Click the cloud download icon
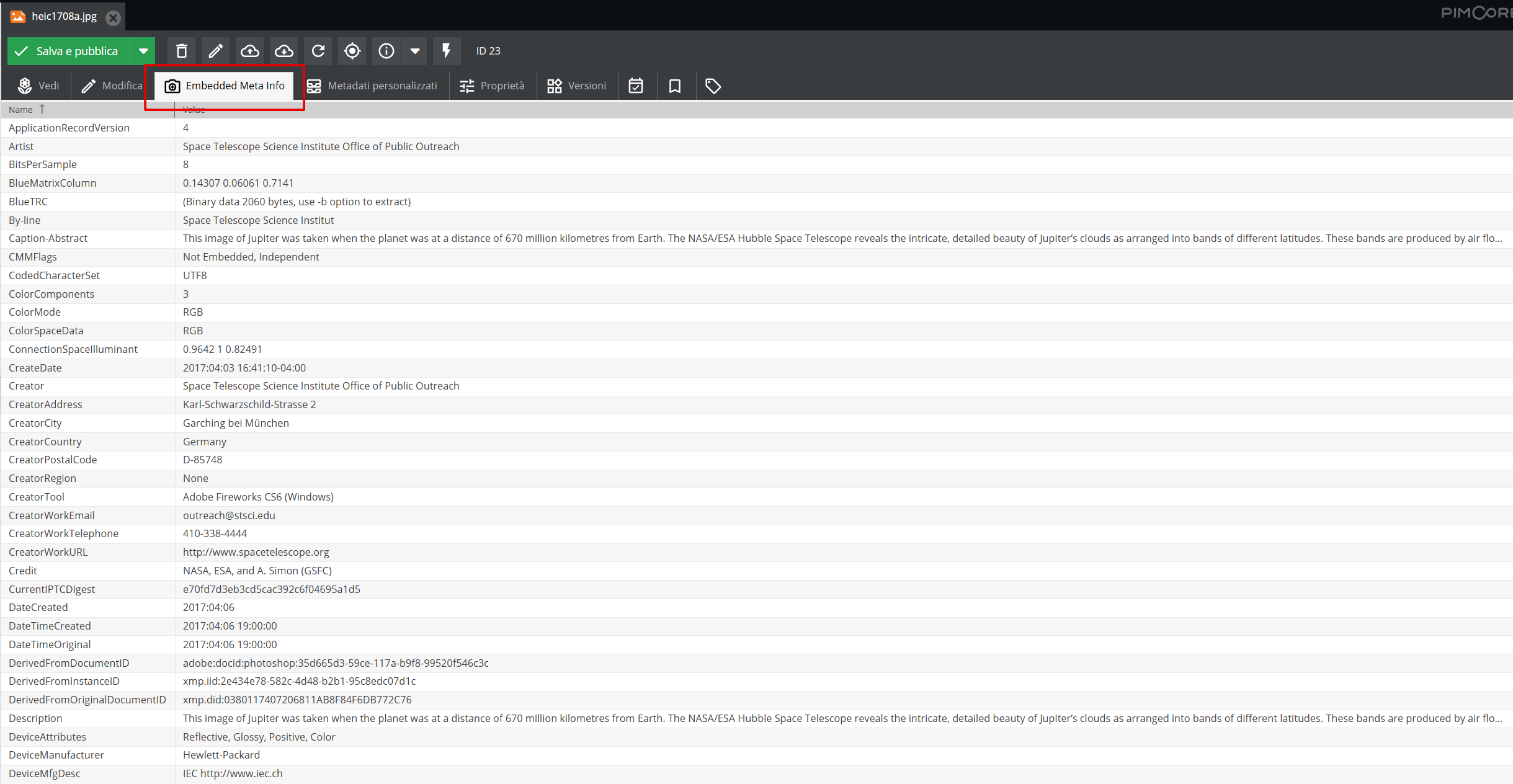 284,51
